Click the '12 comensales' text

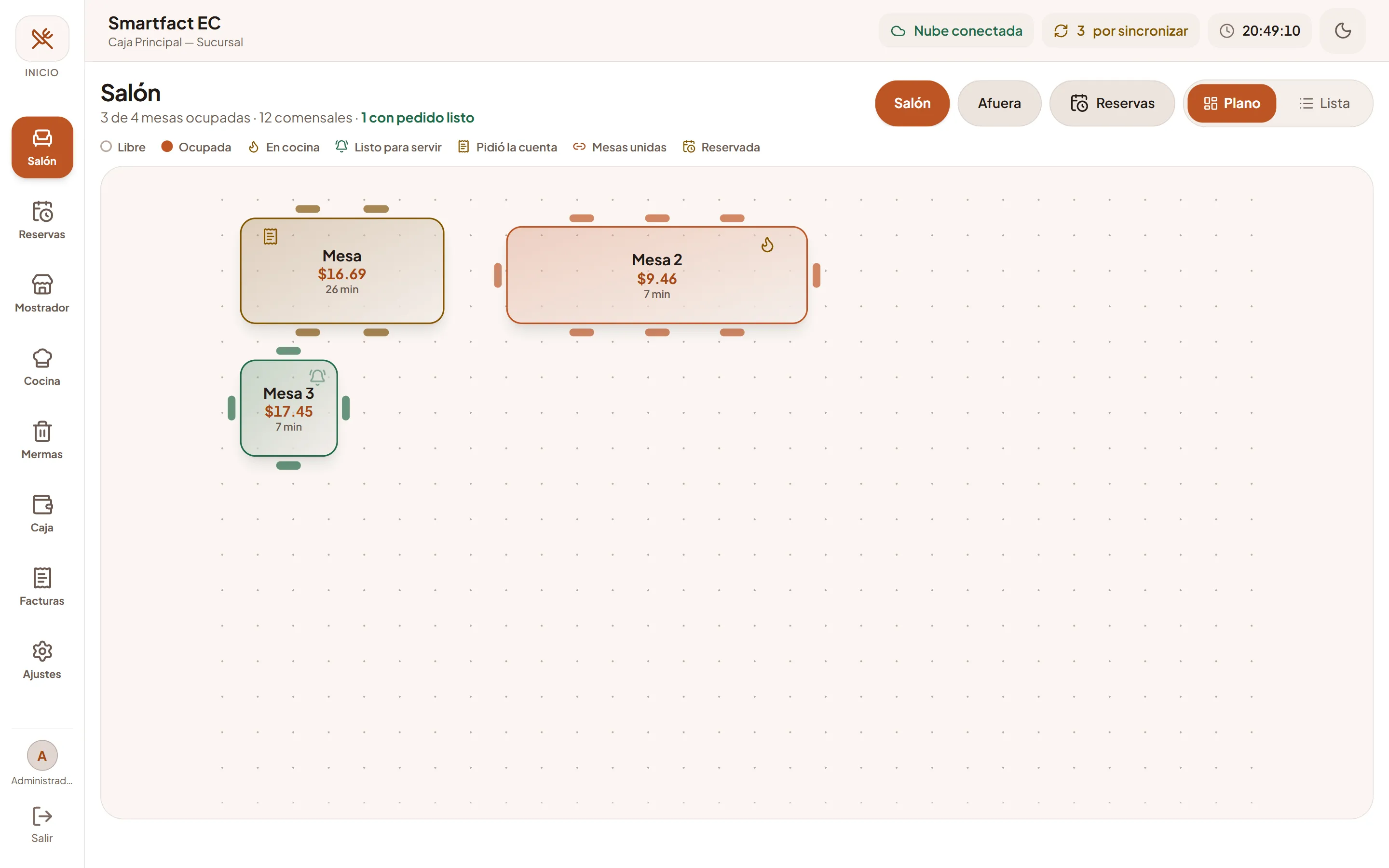pos(305,118)
